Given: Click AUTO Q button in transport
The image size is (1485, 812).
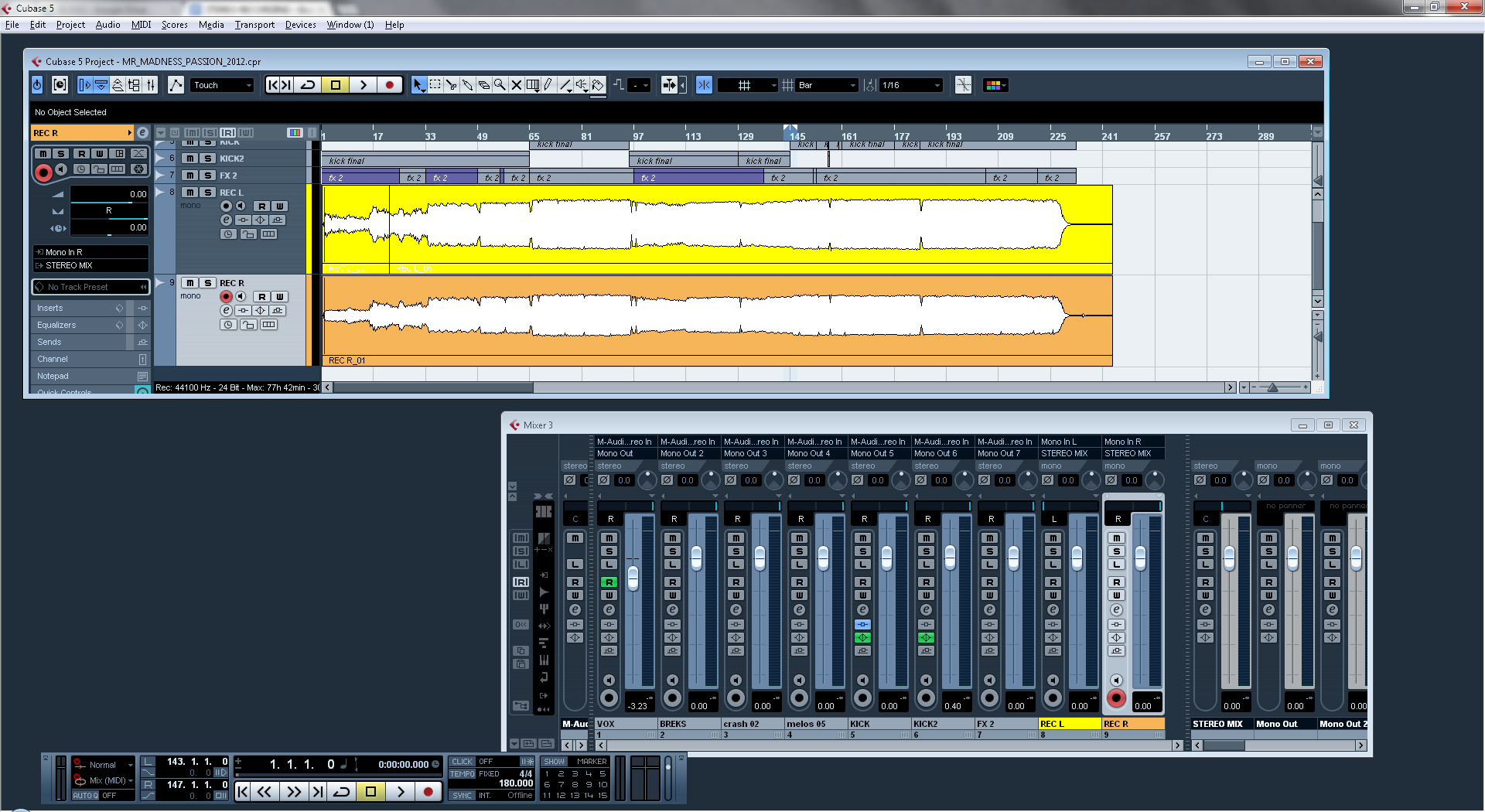Looking at the screenshot, I should click(x=85, y=796).
